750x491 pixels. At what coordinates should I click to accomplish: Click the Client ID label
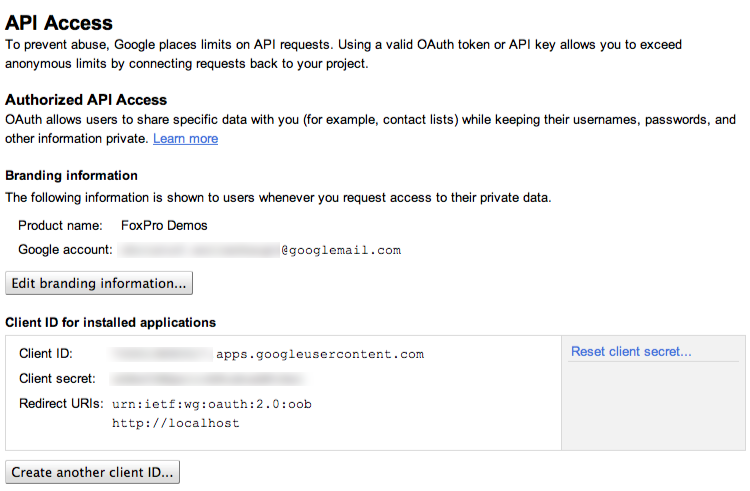[46, 354]
